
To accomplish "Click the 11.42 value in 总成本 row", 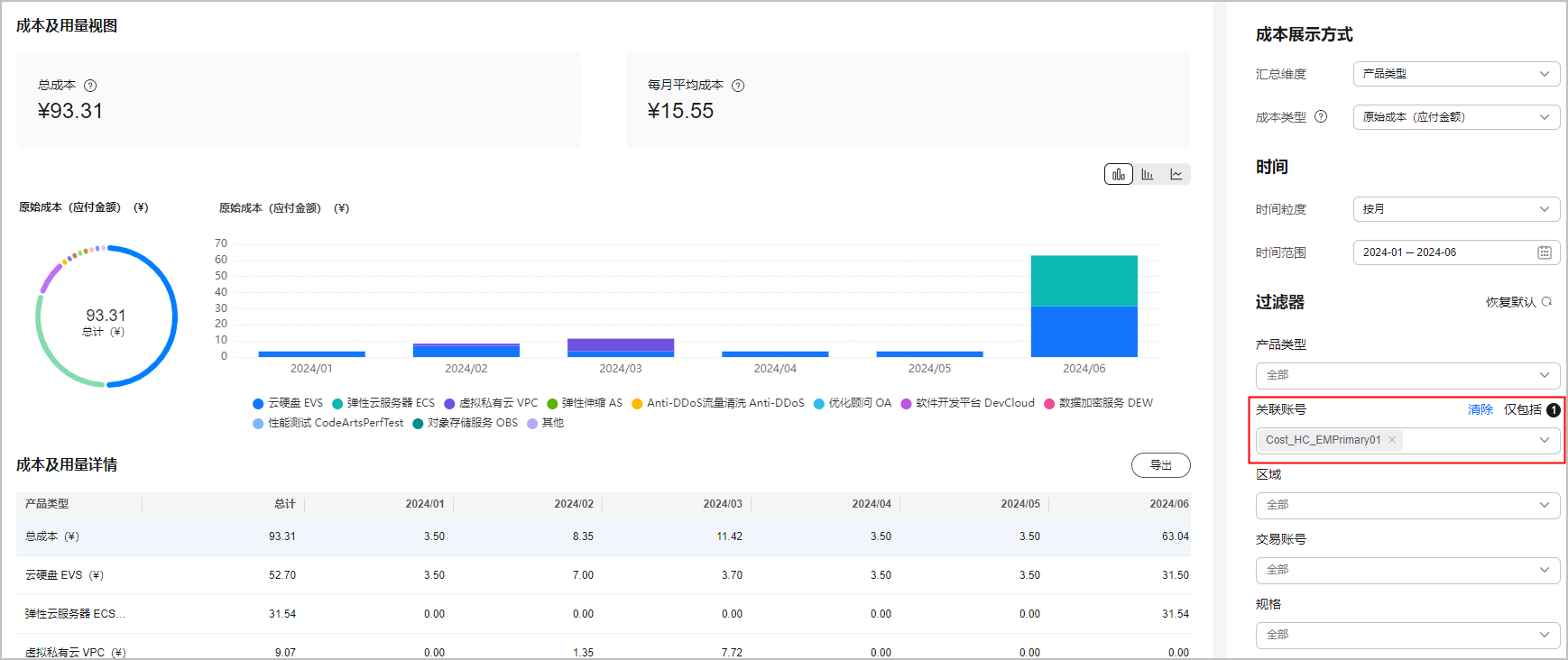I will coord(730,536).
